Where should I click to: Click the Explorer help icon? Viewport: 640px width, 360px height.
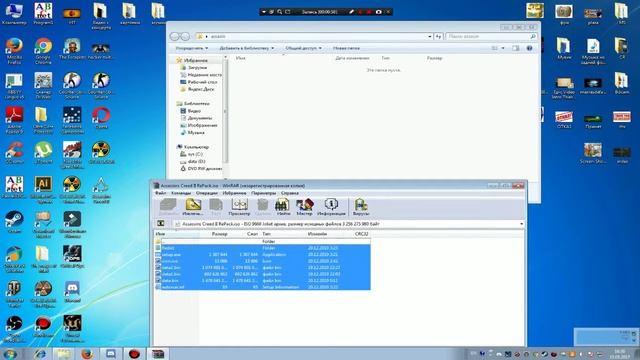tap(529, 48)
